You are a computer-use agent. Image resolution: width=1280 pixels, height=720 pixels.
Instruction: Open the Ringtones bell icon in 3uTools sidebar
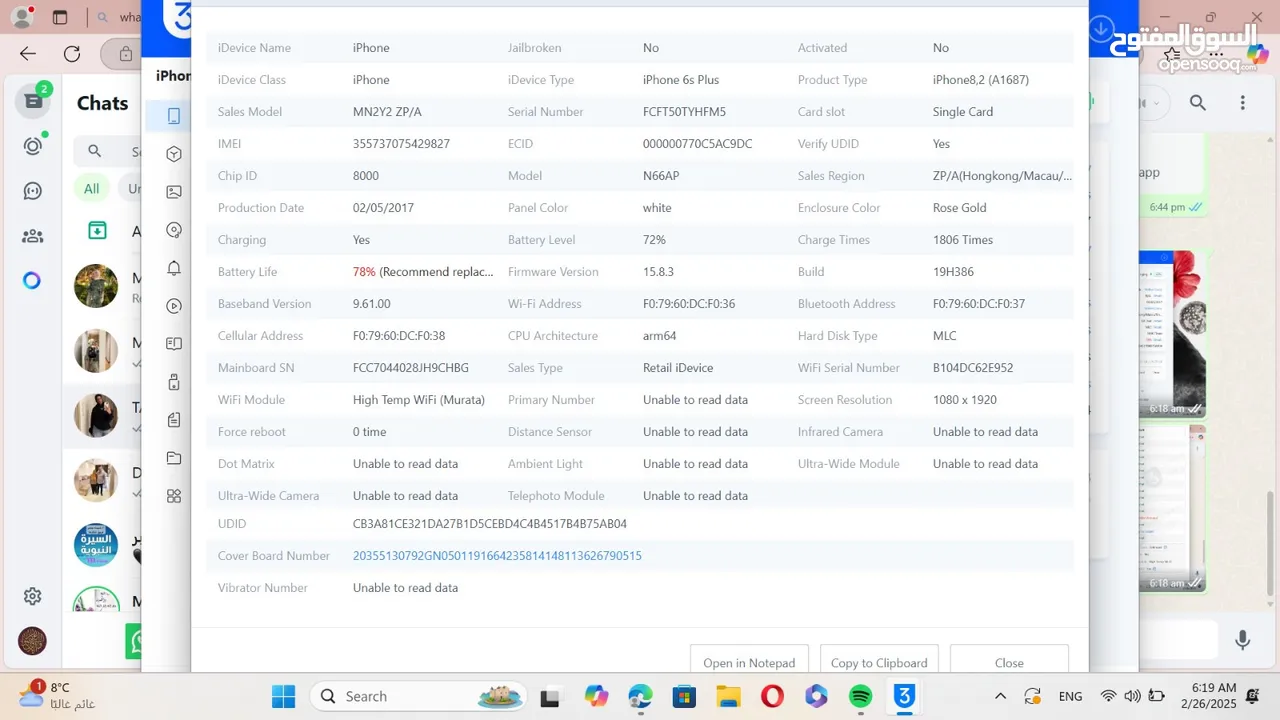pyautogui.click(x=174, y=268)
